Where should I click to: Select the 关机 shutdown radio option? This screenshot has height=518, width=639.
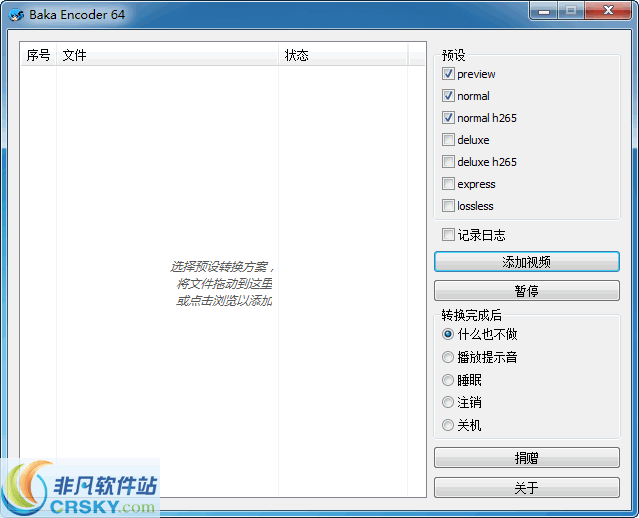point(448,425)
